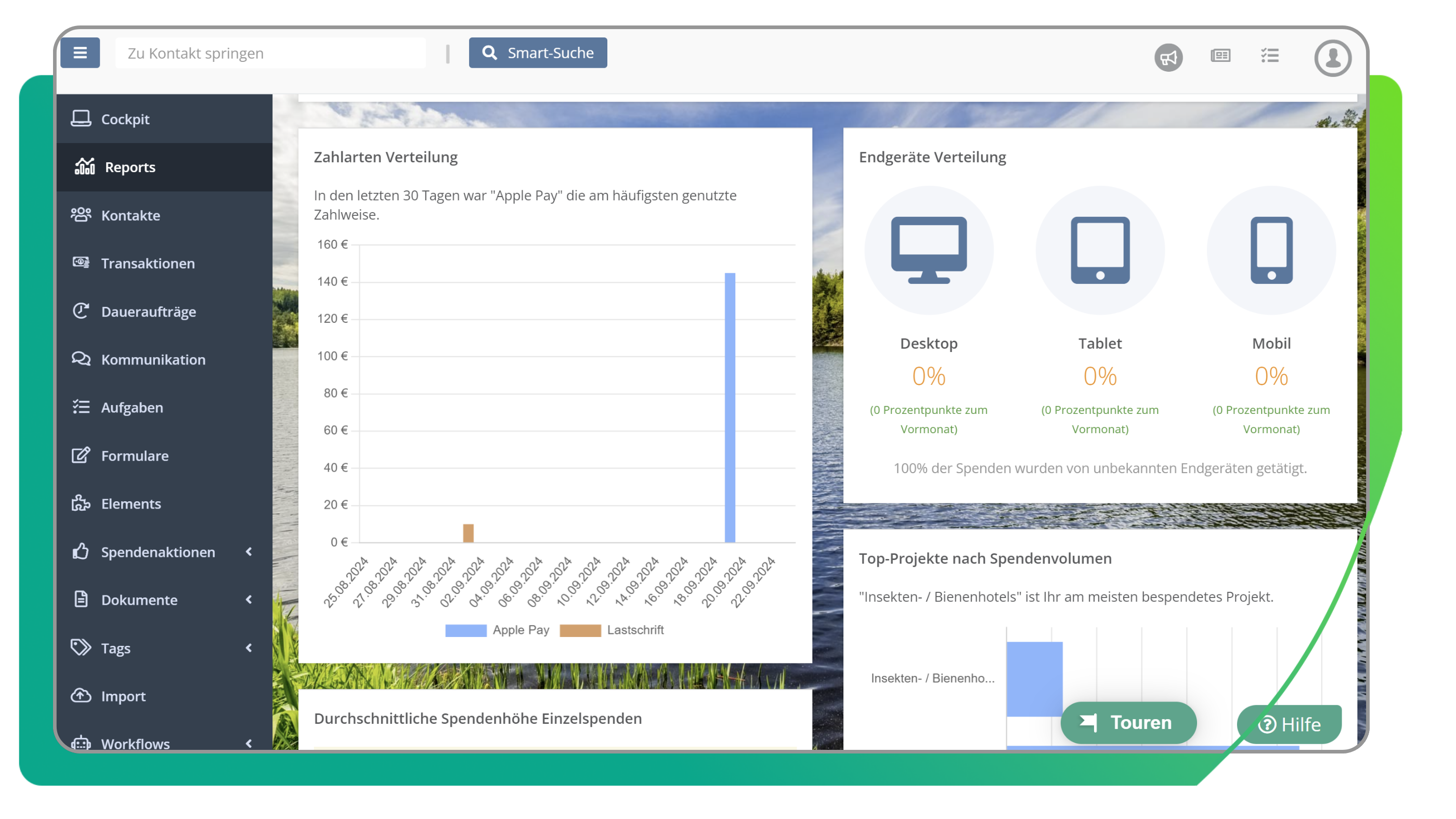Open the user profile avatar
Viewport: 1456px width, 819px height.
click(x=1332, y=58)
